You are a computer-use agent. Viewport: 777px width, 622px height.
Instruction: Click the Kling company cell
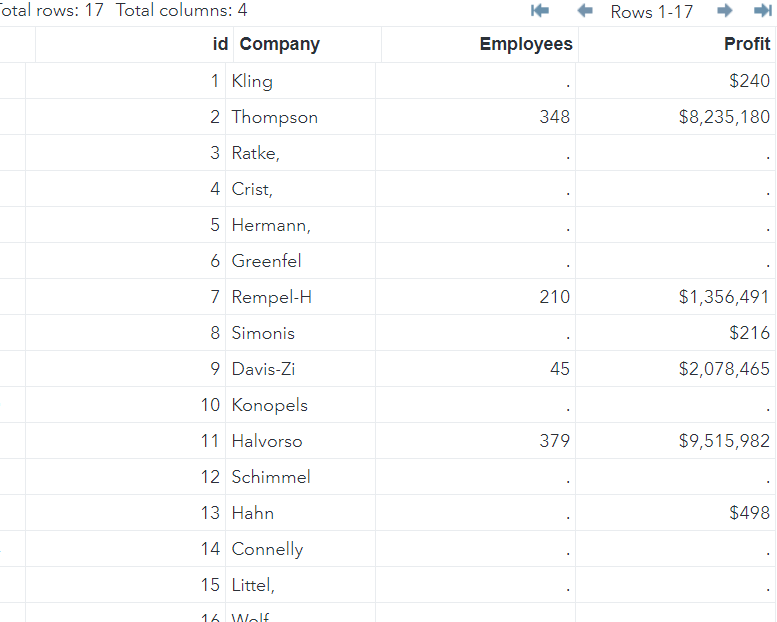(252, 81)
